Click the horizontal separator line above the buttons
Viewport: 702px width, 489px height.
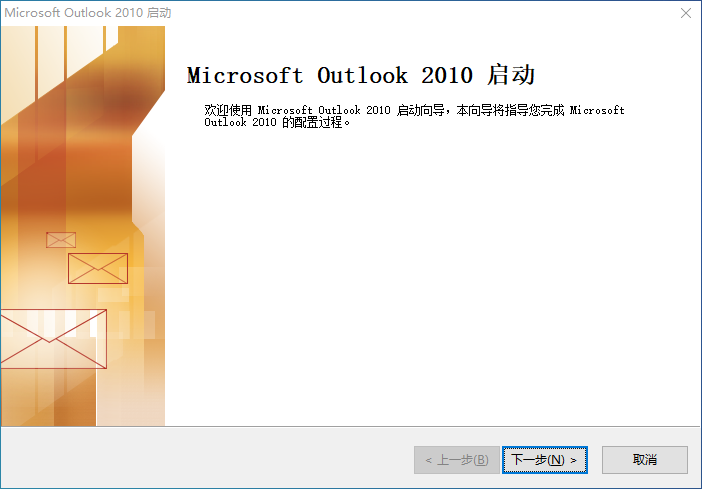[351, 426]
